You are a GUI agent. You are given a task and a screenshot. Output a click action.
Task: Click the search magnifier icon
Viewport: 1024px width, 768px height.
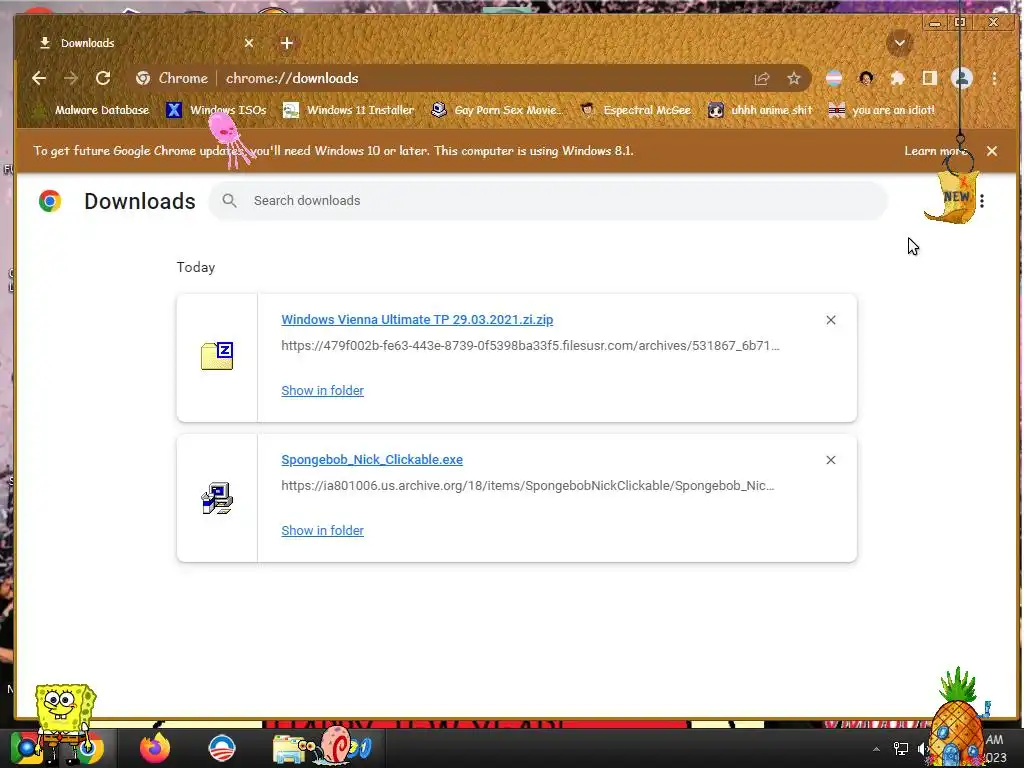pos(229,200)
